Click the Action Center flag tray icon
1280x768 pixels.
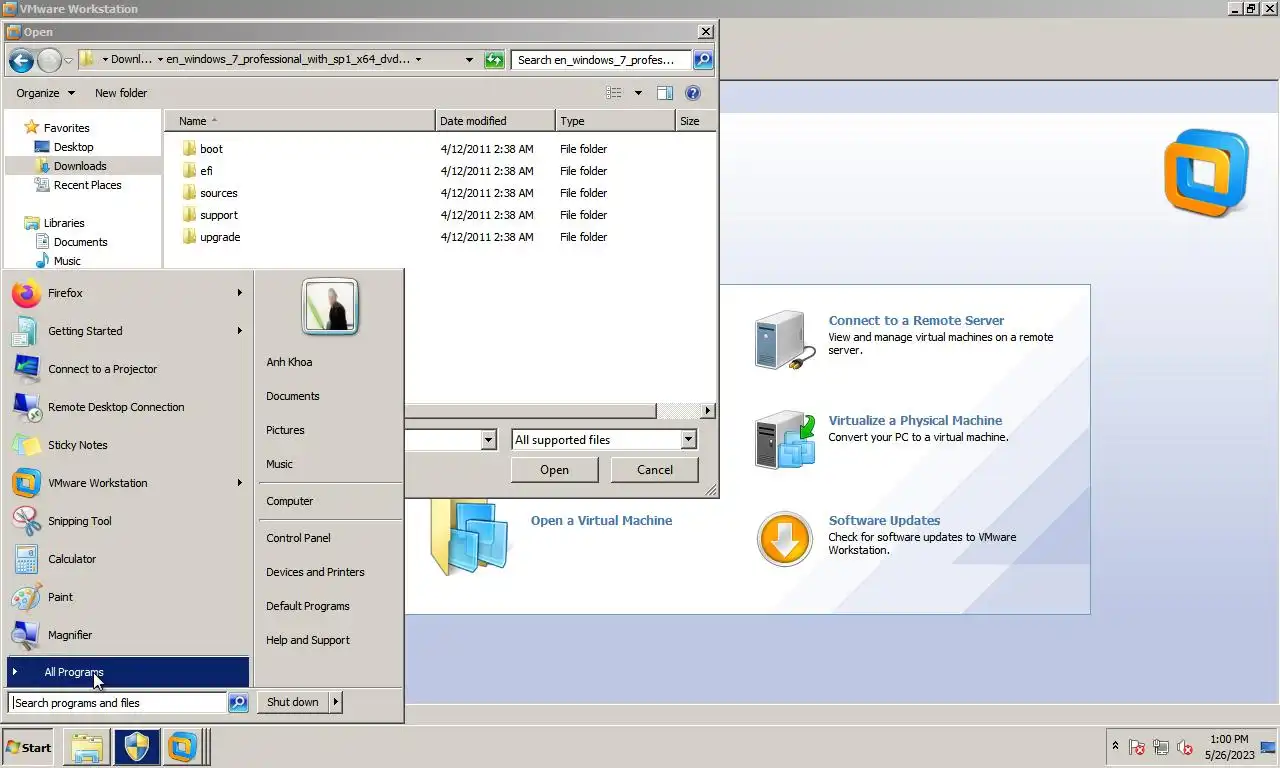[1137, 747]
